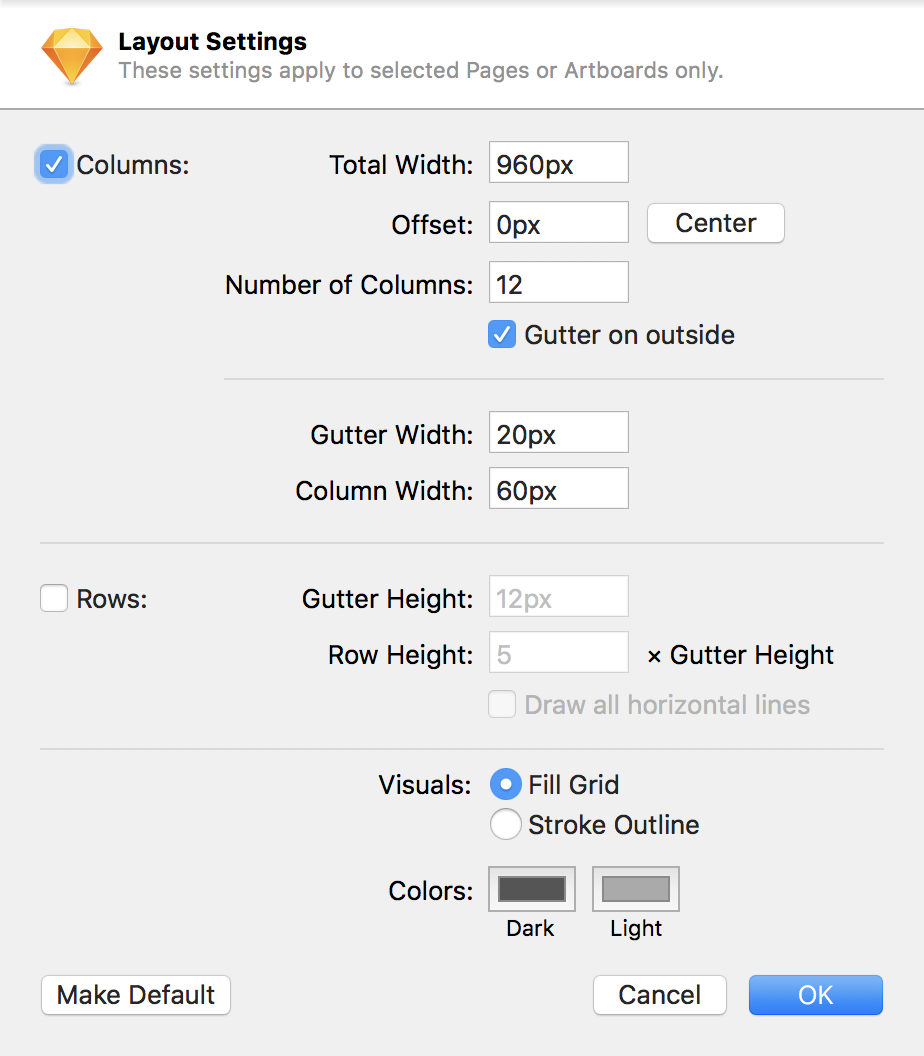Select the Fill Grid radio button

click(x=506, y=784)
